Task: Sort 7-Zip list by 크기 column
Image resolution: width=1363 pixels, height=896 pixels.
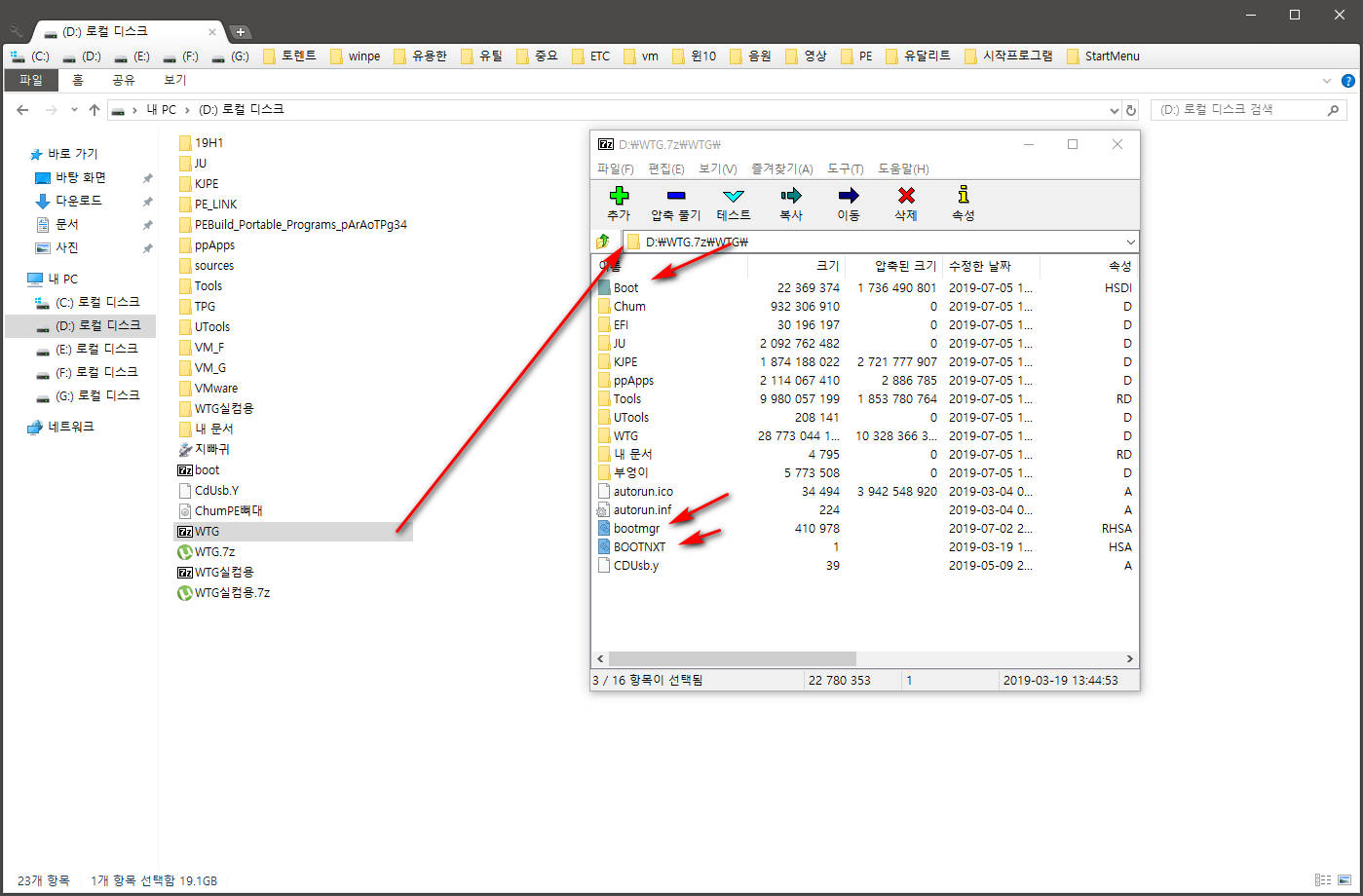Action: [796, 266]
